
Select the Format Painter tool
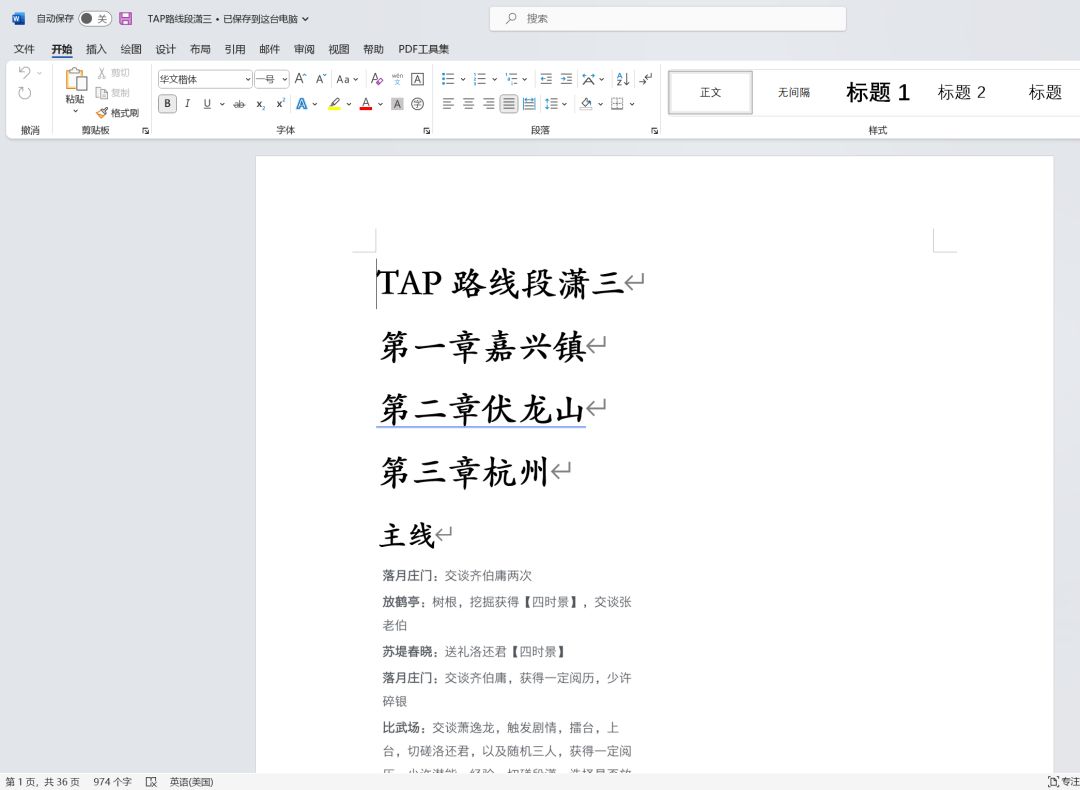[x=118, y=112]
